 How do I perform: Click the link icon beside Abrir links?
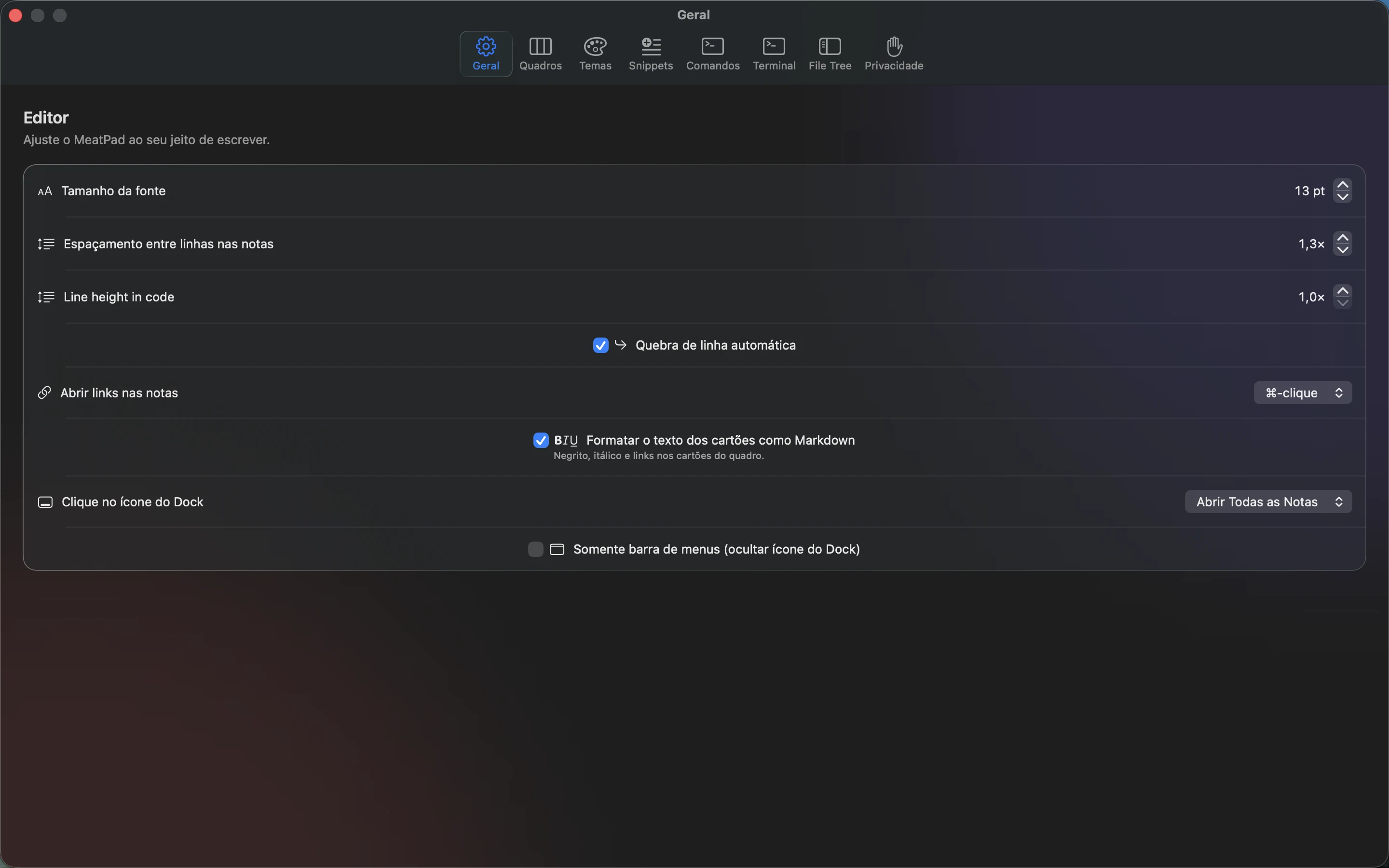[x=44, y=393]
